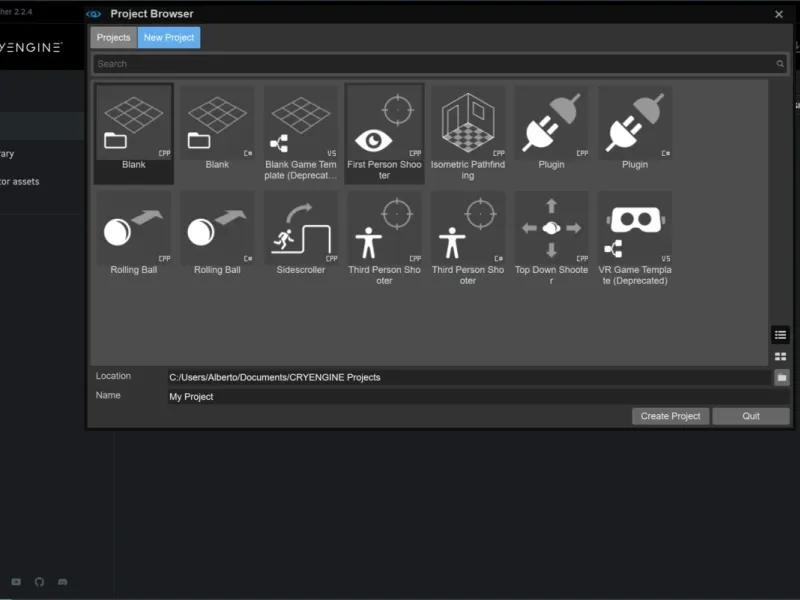800x600 pixels.
Task: Pick the Top Down Shooter template
Action: coord(552,239)
